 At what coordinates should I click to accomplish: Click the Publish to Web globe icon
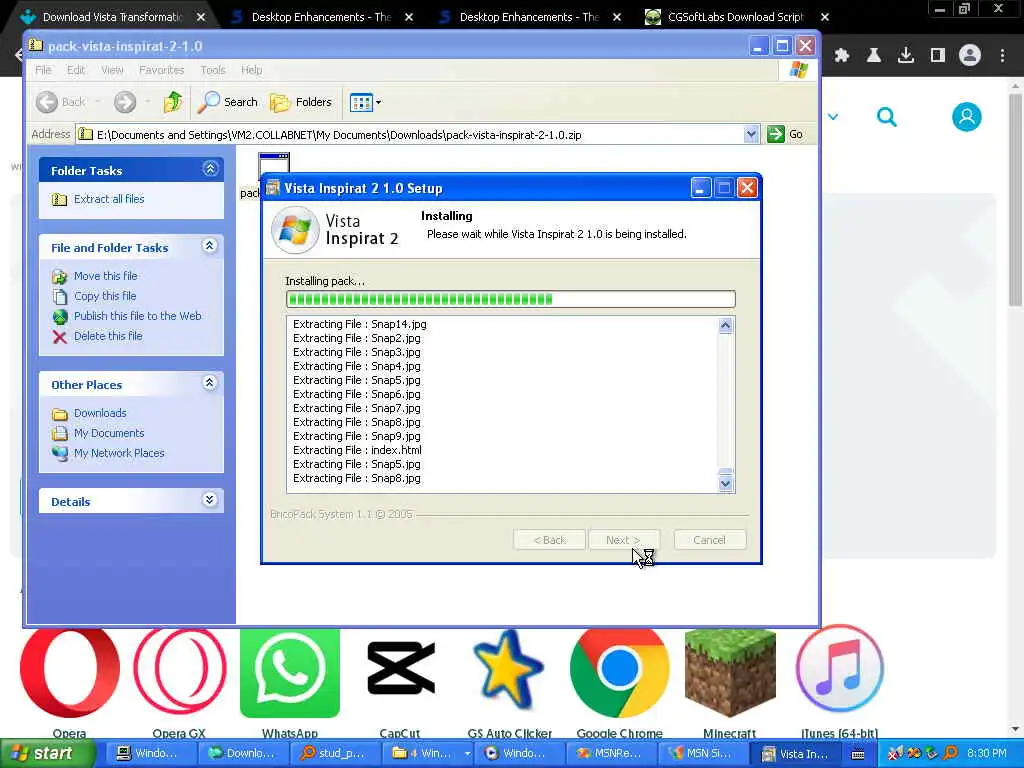click(x=59, y=317)
